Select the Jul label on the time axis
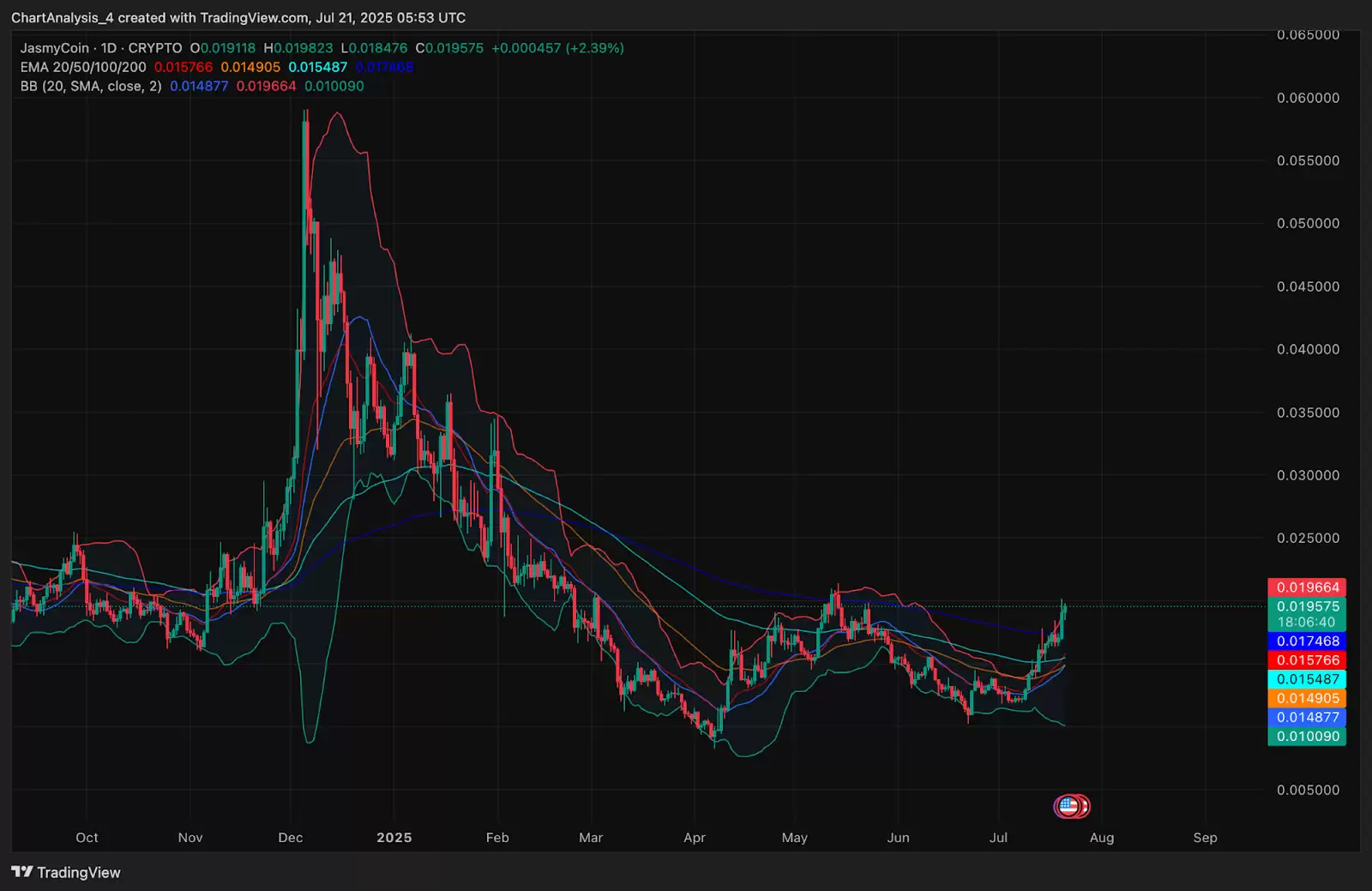 coord(998,838)
